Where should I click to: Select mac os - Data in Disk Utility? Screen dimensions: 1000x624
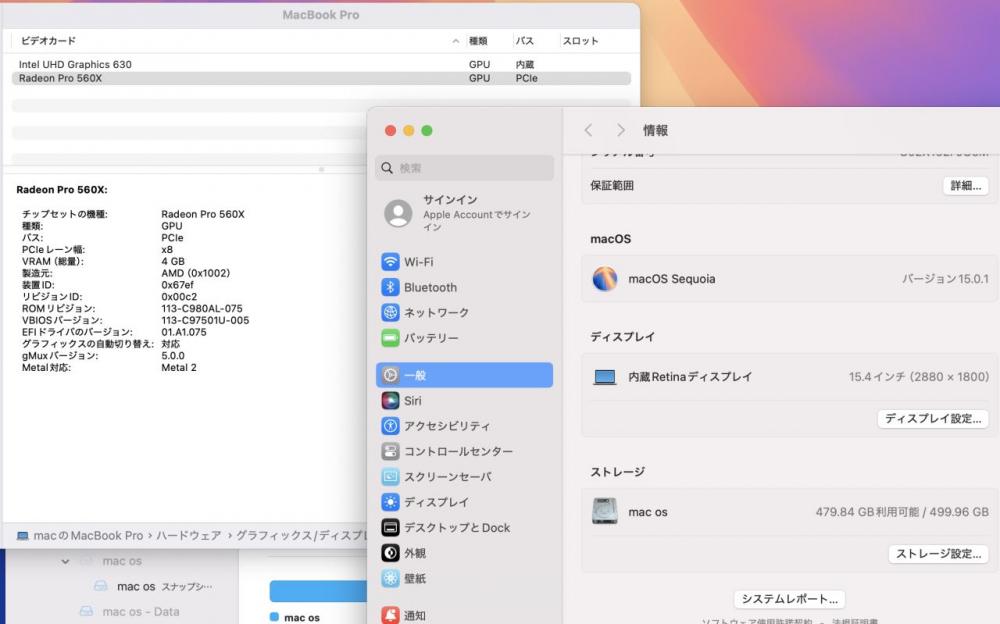140,611
